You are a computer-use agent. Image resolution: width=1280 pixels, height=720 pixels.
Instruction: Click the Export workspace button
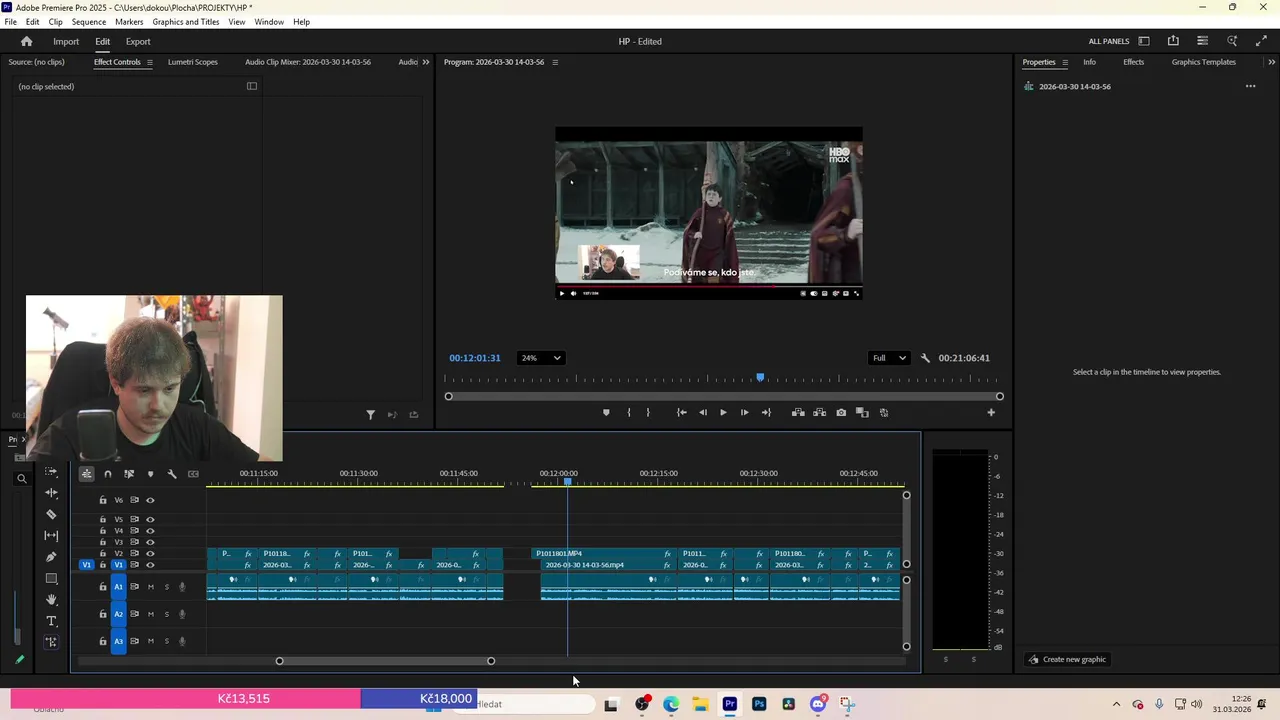click(138, 41)
